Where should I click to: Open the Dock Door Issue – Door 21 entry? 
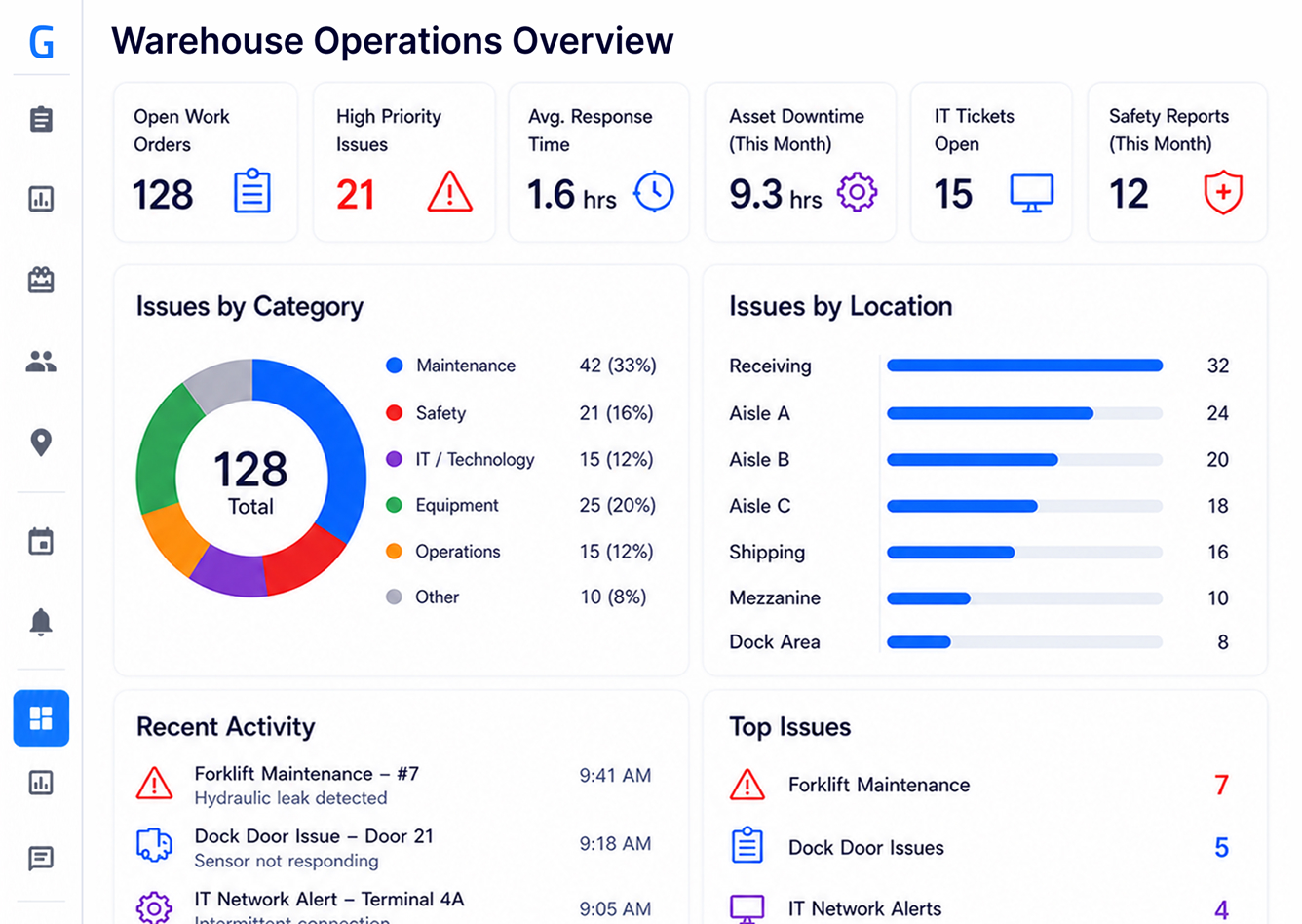(394, 847)
